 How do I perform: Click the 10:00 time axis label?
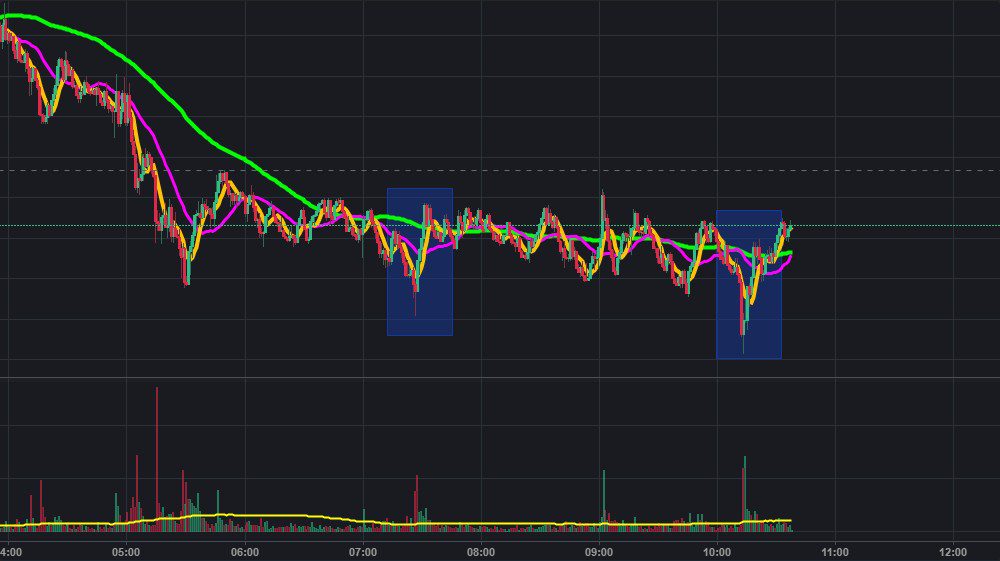coord(716,551)
